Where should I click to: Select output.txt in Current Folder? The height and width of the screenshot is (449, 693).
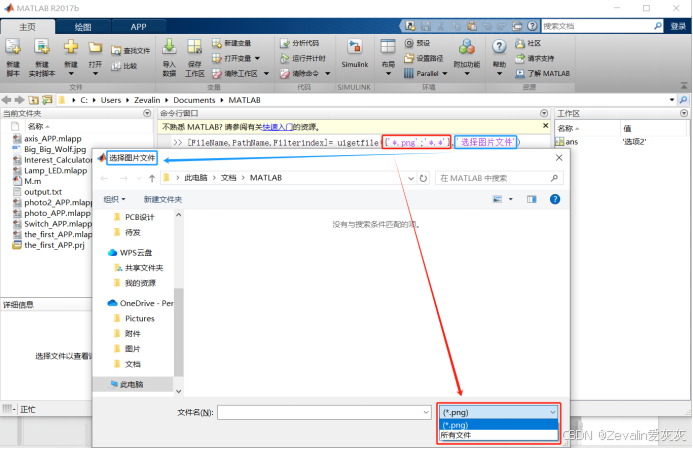pyautogui.click(x=43, y=192)
